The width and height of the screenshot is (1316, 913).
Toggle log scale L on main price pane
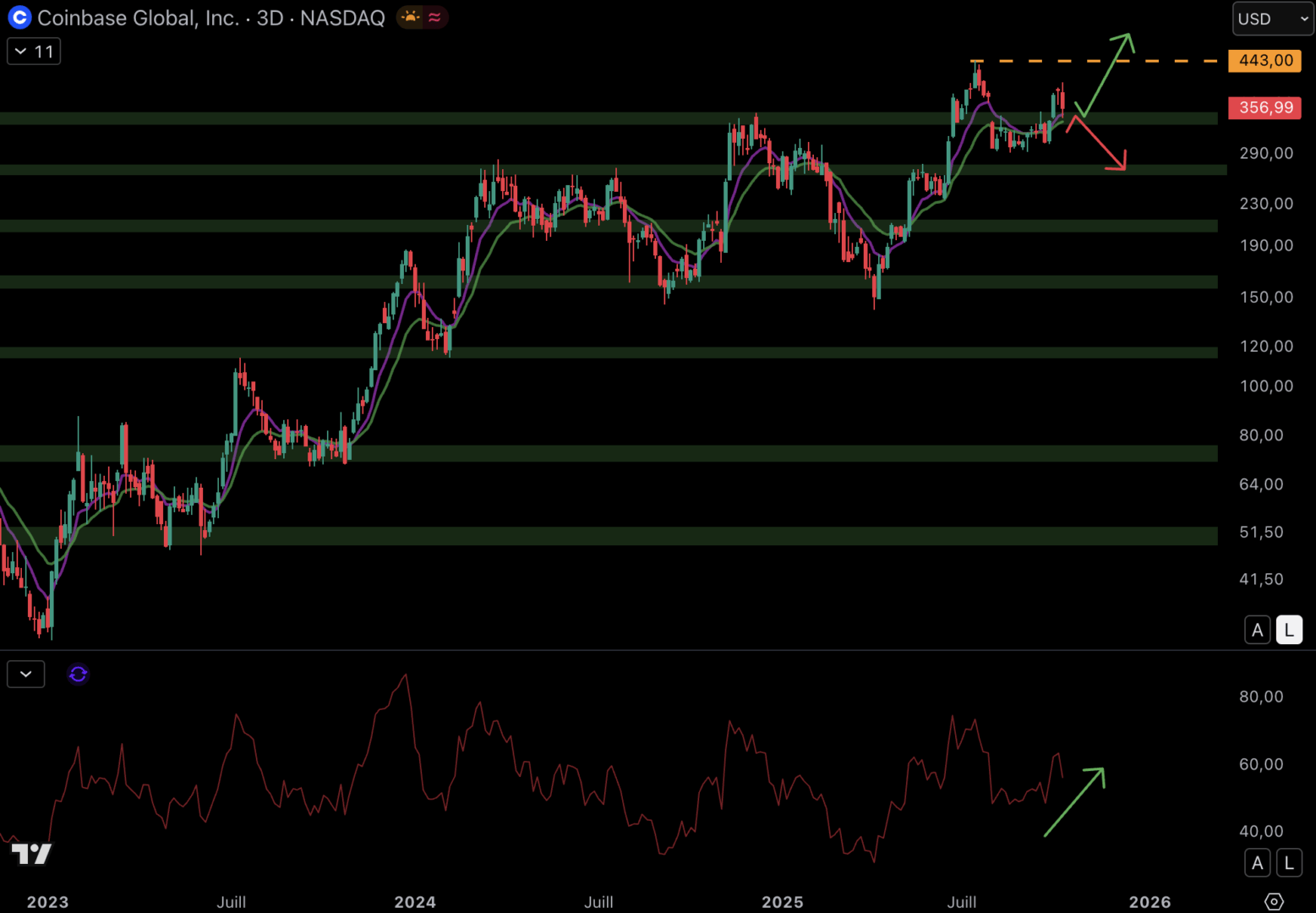pos(1288,630)
